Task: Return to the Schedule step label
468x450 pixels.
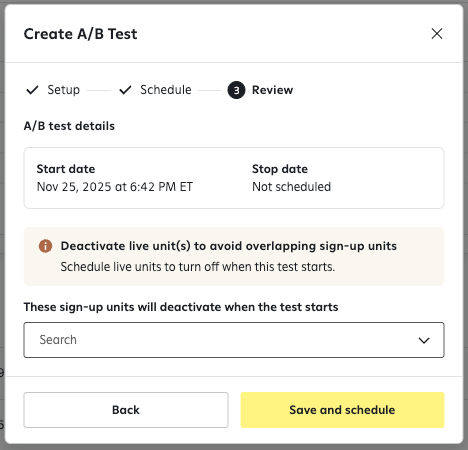Action: [x=166, y=90]
